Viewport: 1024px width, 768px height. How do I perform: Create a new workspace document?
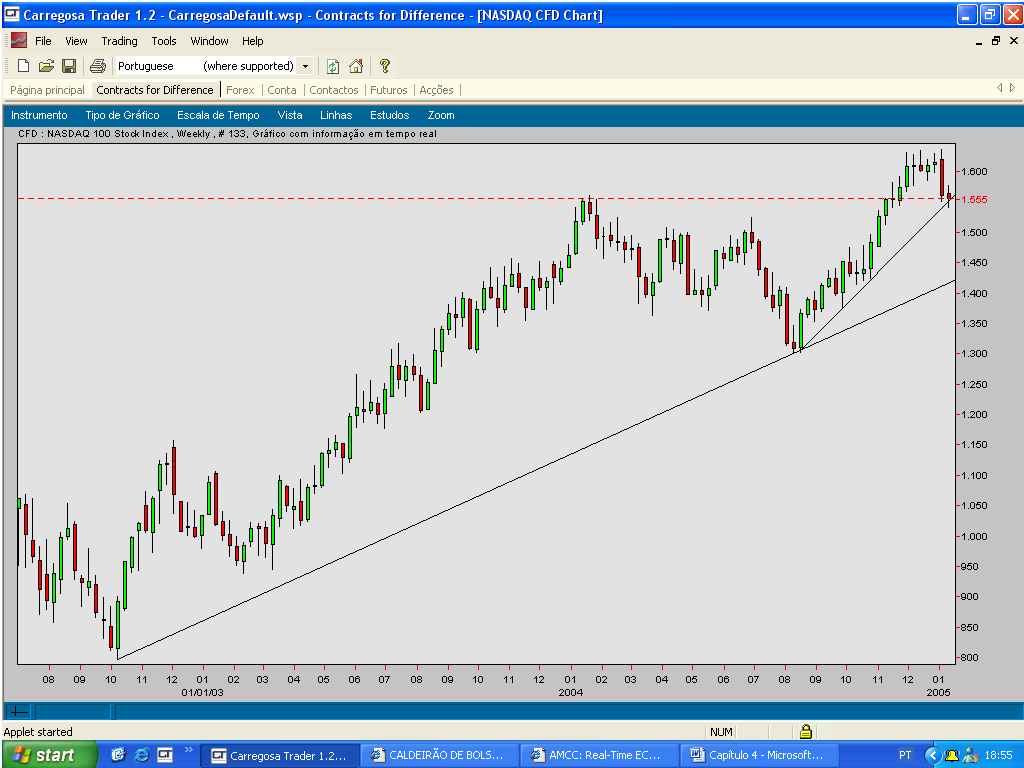coord(22,65)
